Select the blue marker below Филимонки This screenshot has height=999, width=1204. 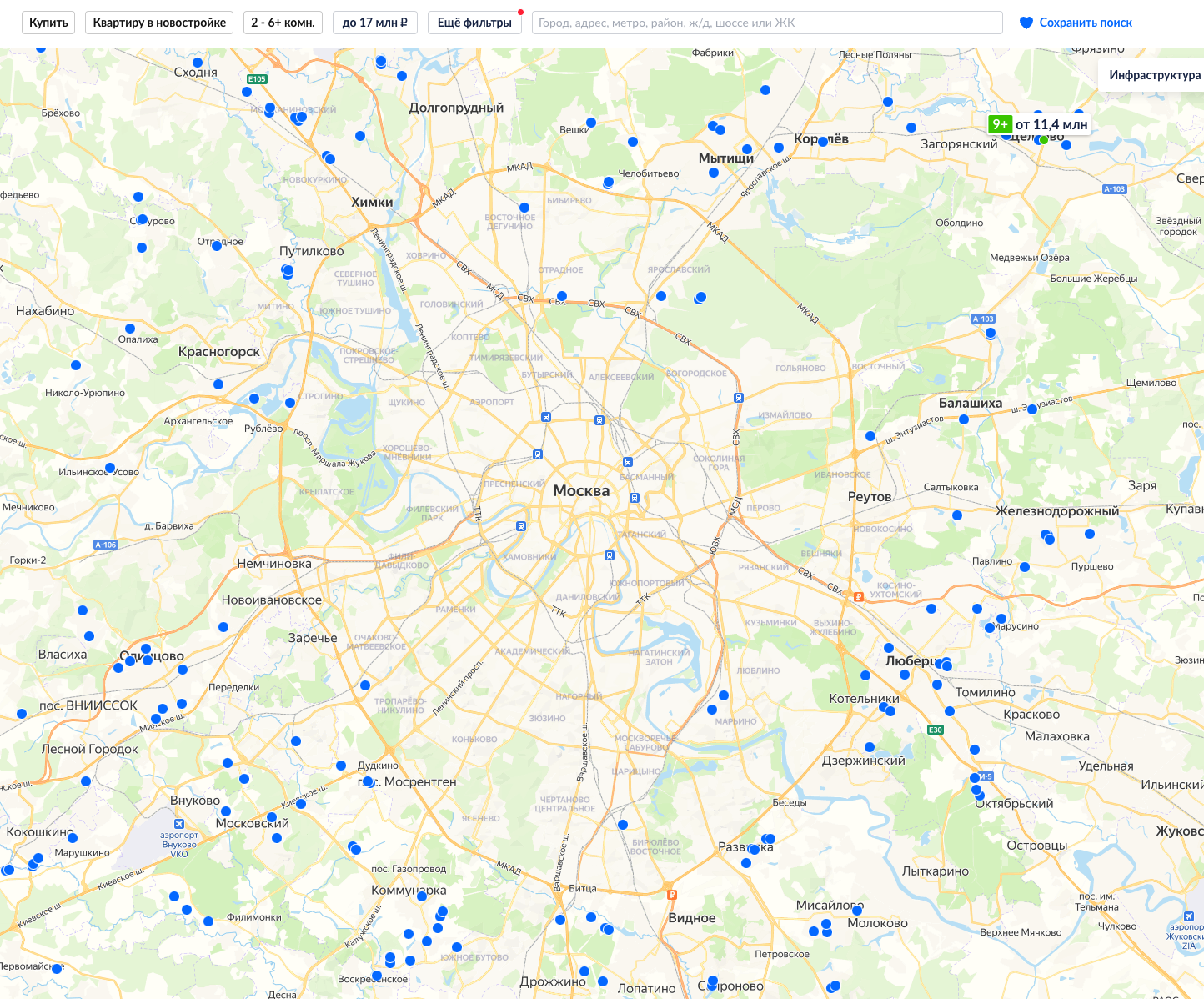point(208,921)
